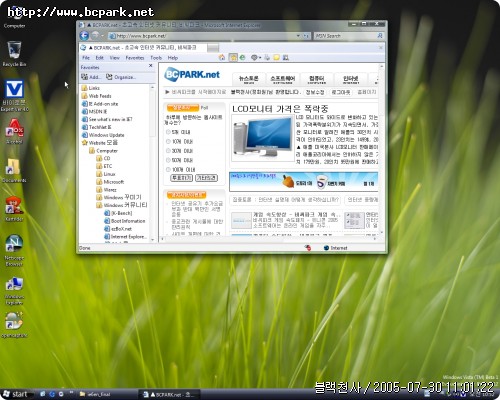Screen dimensions: 500x400
Task: Open the Windows Update favorite link
Action: [103, 135]
